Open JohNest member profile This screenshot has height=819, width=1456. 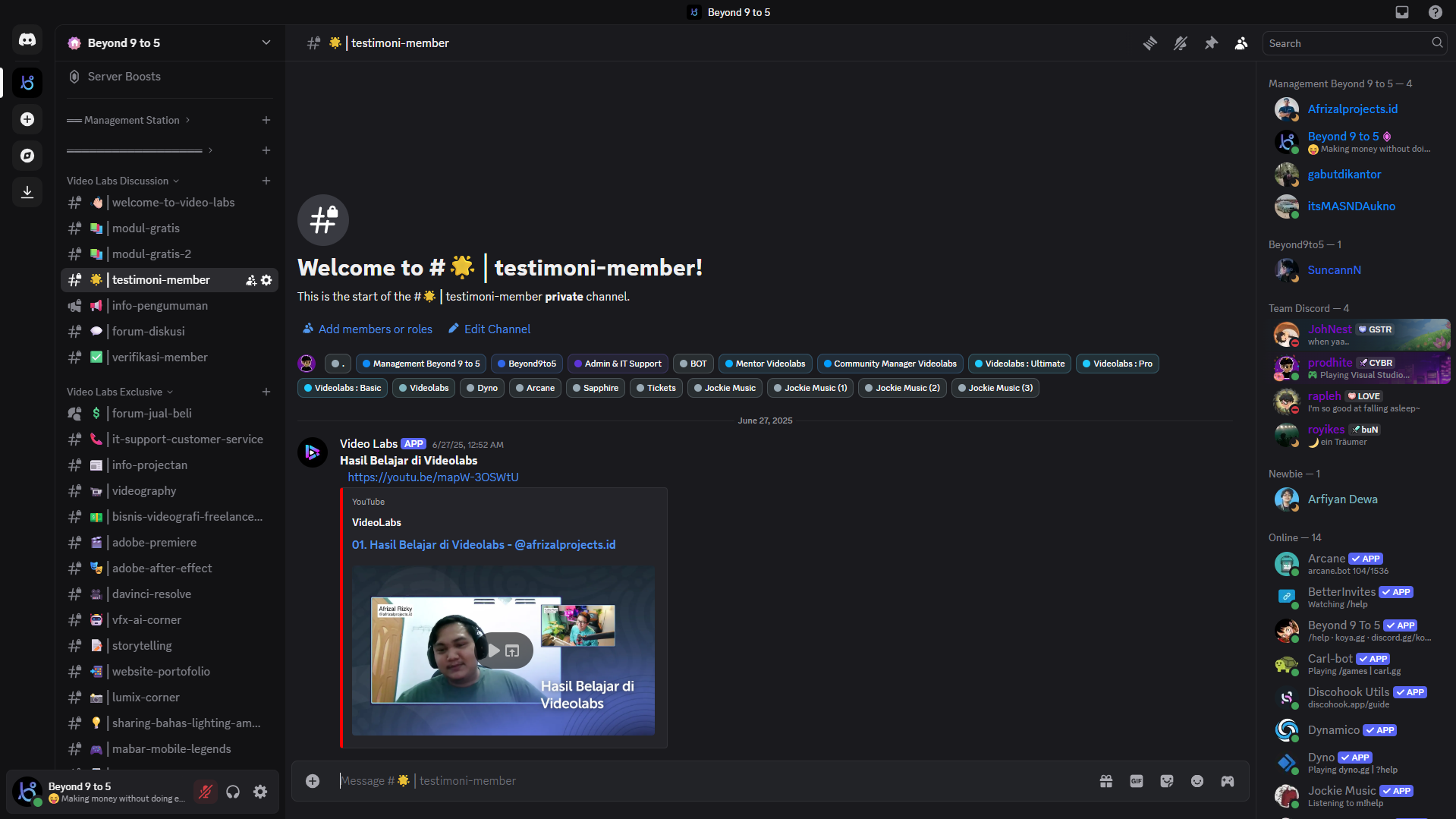point(1358,335)
